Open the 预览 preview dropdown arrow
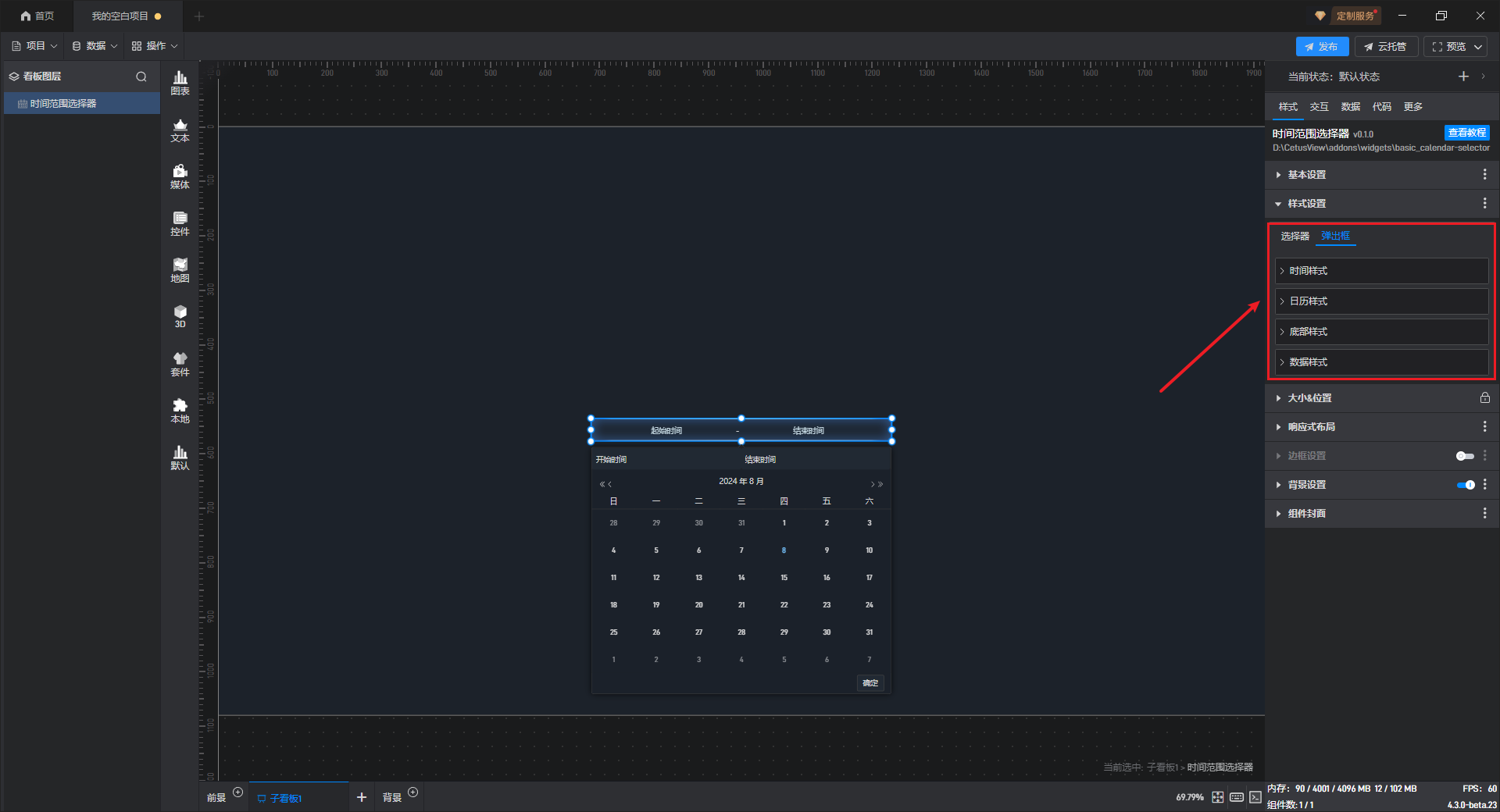1500x812 pixels. (x=1478, y=47)
